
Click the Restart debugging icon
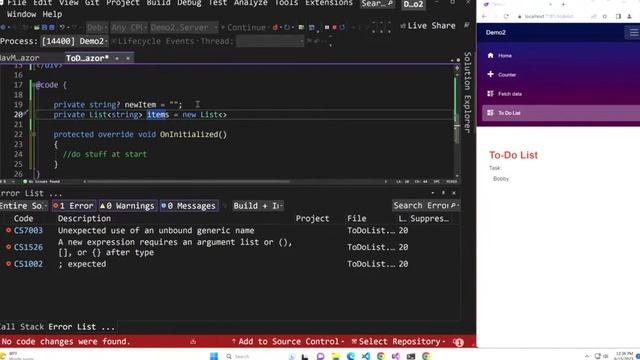(342, 27)
